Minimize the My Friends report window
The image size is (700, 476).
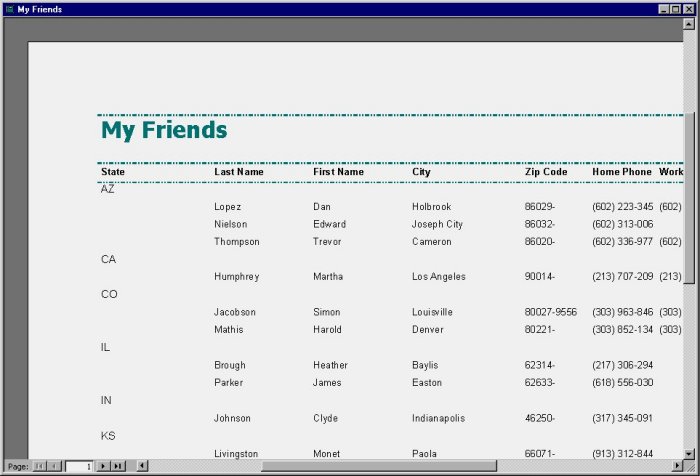pos(664,9)
